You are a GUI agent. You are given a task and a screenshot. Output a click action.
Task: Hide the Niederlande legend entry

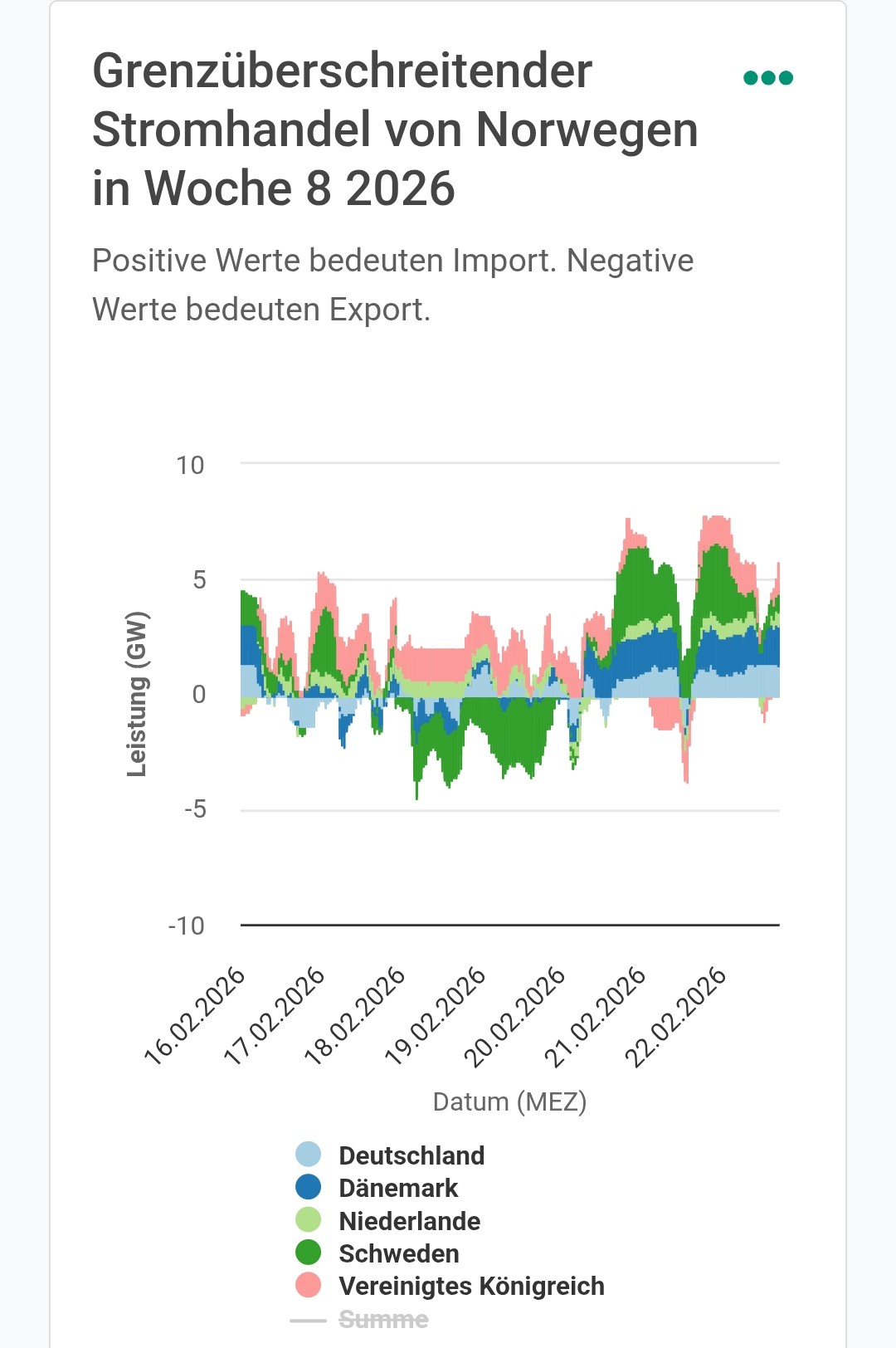(x=410, y=1221)
